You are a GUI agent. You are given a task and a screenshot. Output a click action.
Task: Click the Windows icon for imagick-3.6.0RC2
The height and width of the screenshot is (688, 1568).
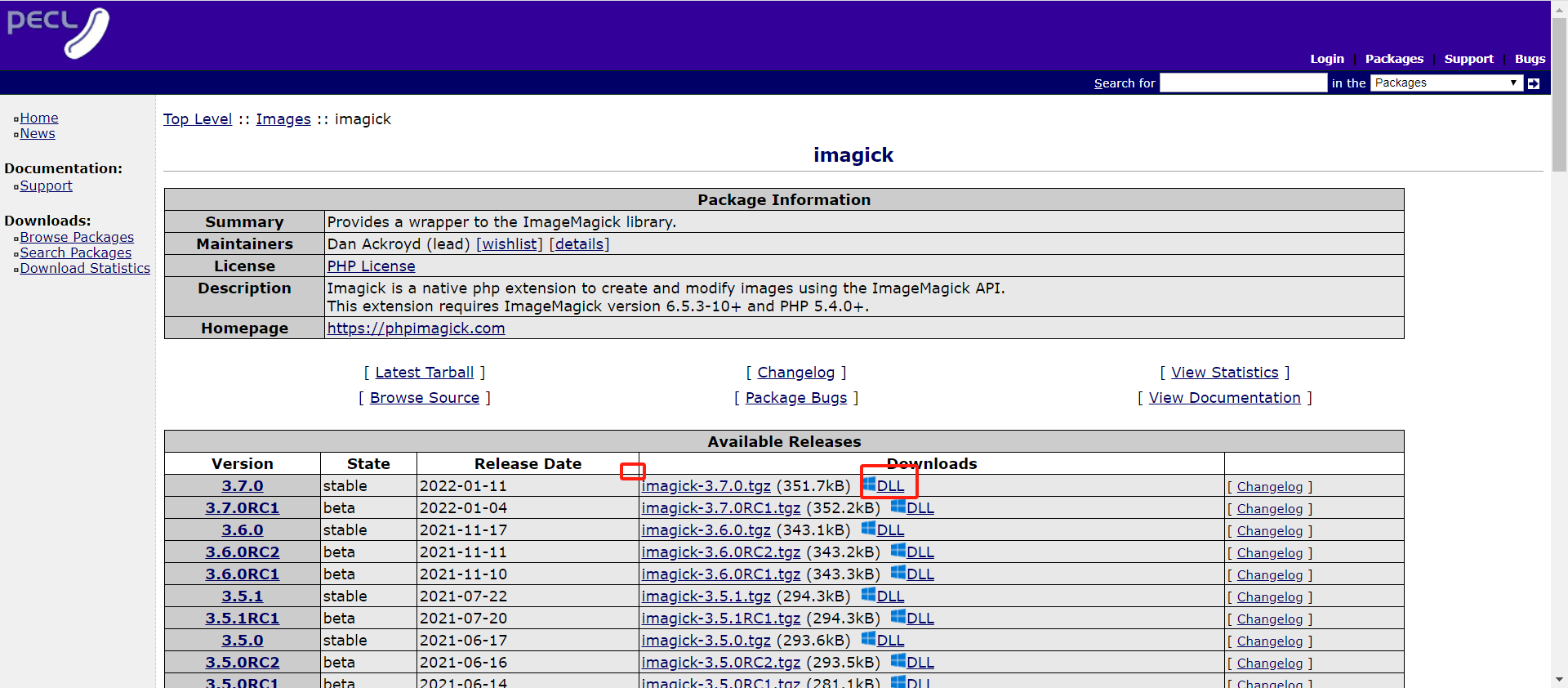[898, 551]
